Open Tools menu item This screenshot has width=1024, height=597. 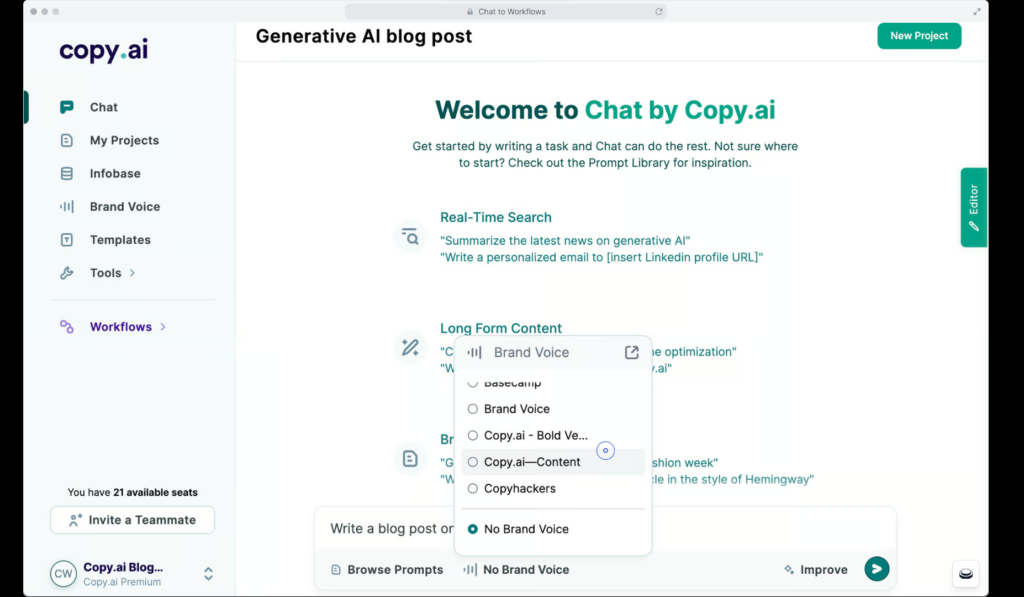105,273
